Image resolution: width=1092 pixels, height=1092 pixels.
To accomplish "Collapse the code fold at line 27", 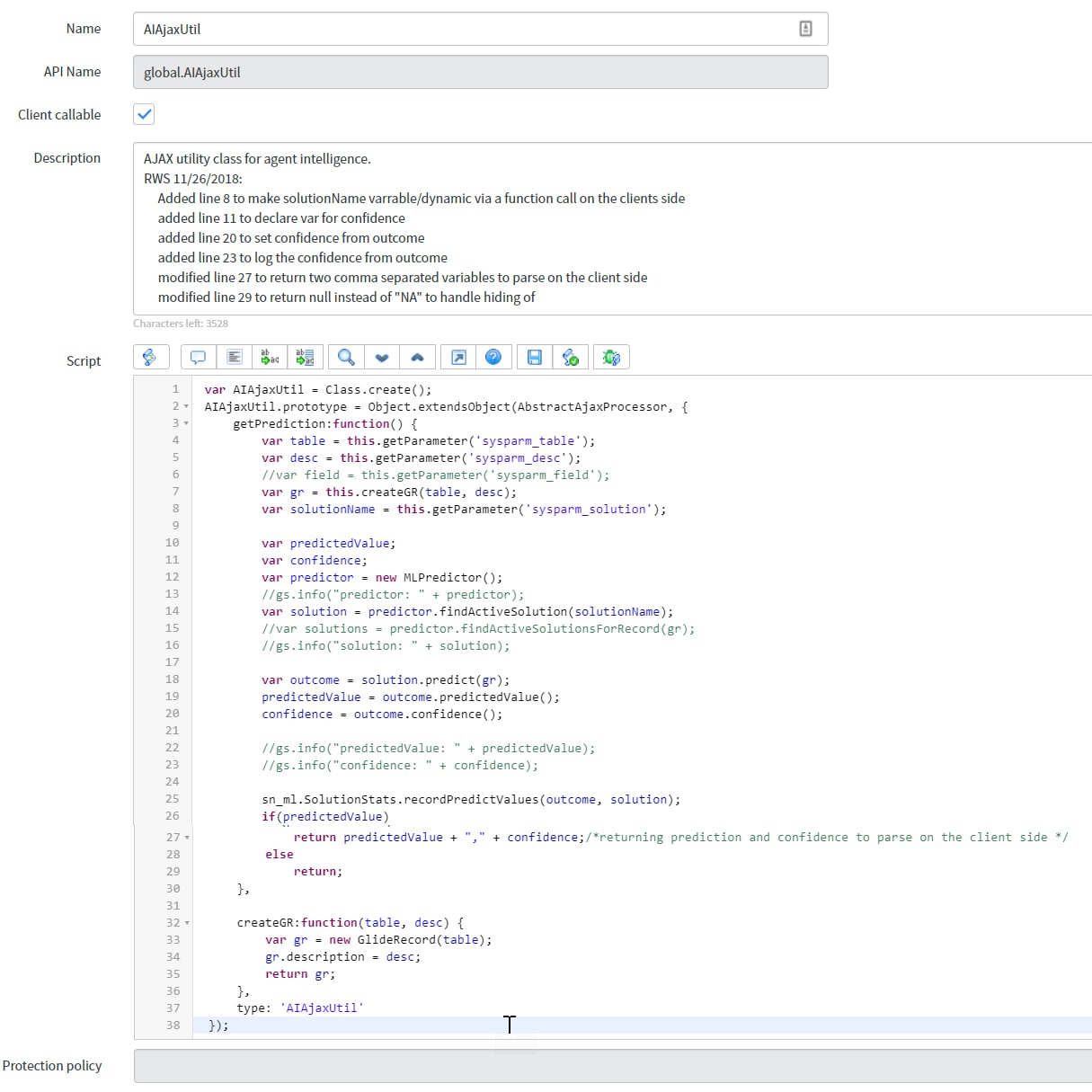I will (x=186, y=837).
